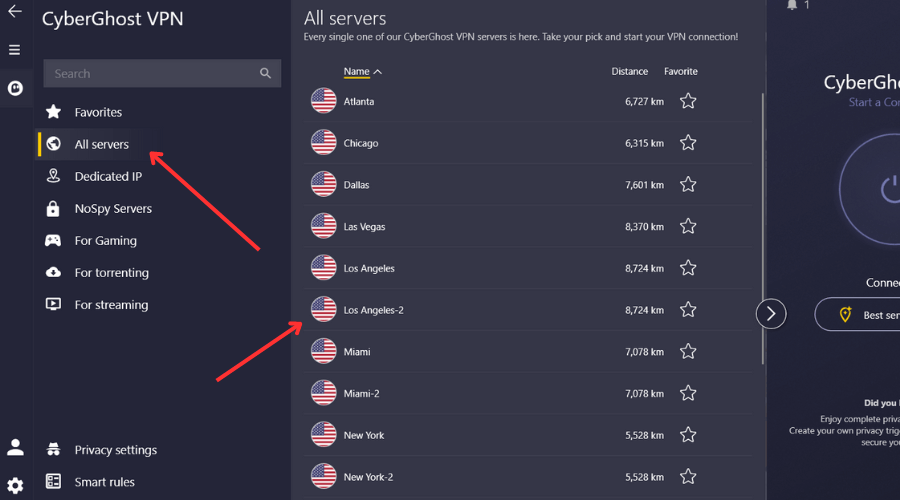900x500 pixels.
Task: Click the Best server location button
Action: (x=858, y=314)
